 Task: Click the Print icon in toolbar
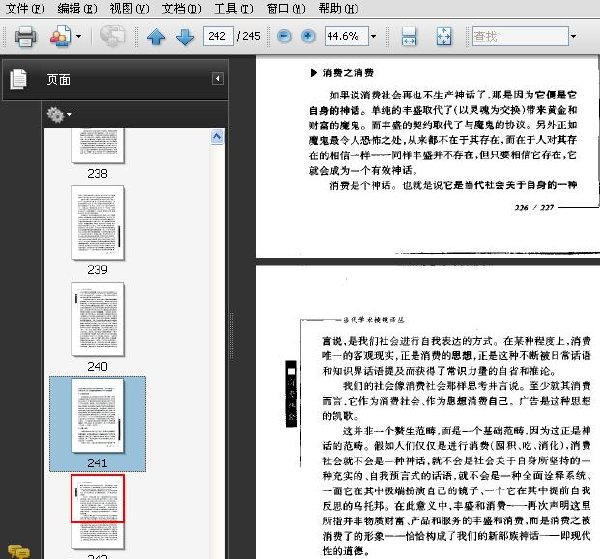[26, 36]
